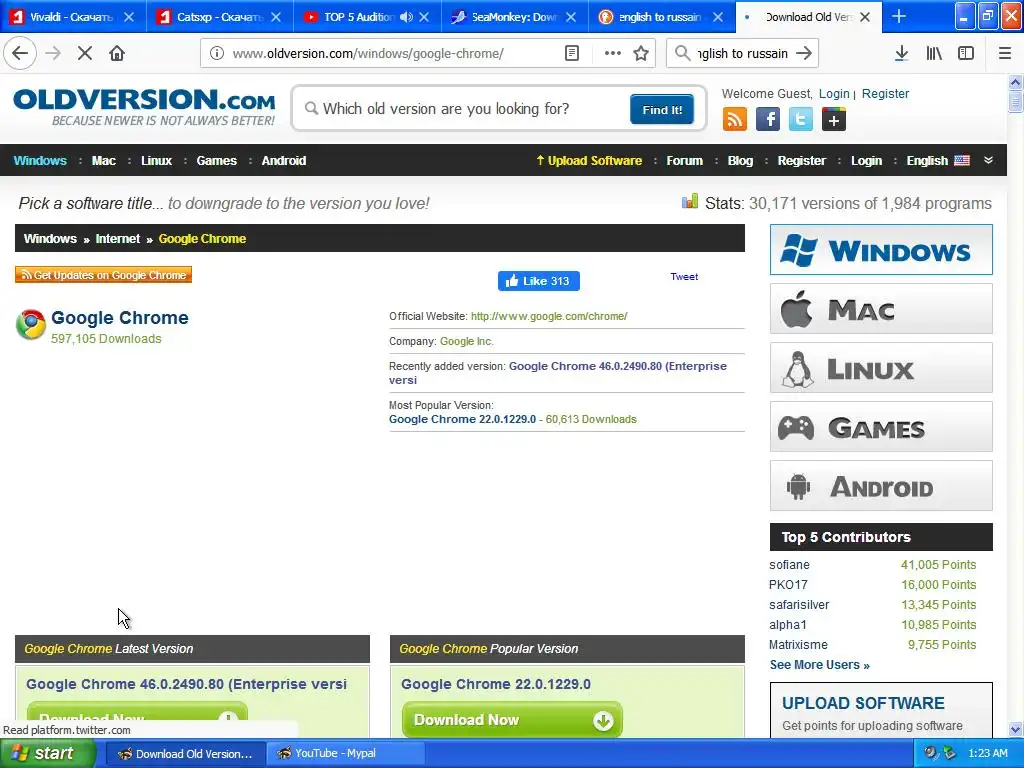This screenshot has width=1024, height=768.
Task: Click the Google Chrome logo icon
Action: pyautogui.click(x=31, y=325)
